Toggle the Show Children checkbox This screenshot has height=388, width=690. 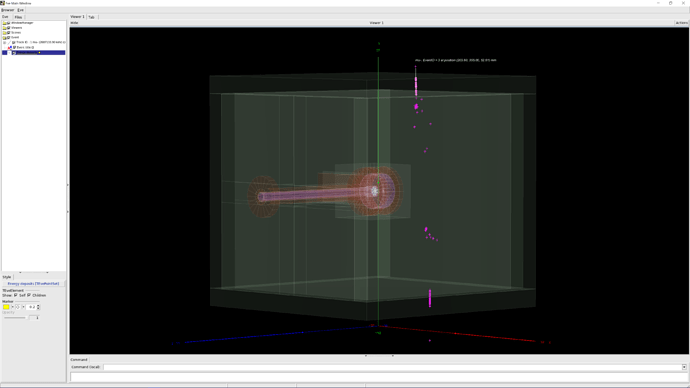coord(29,295)
